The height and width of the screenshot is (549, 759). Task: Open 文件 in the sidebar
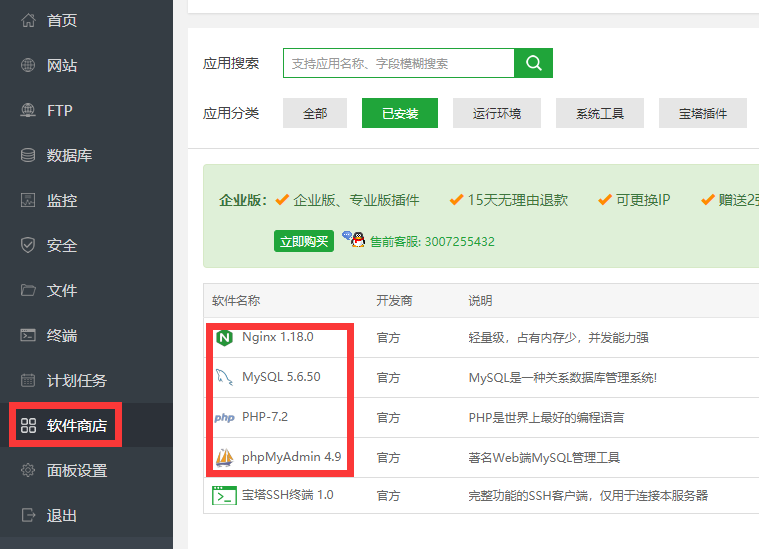[x=61, y=290]
